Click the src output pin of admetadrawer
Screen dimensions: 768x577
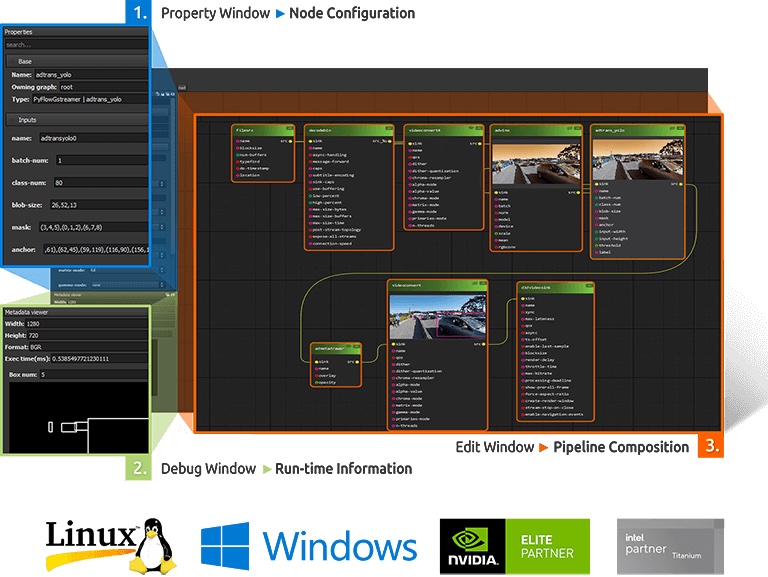[357, 362]
